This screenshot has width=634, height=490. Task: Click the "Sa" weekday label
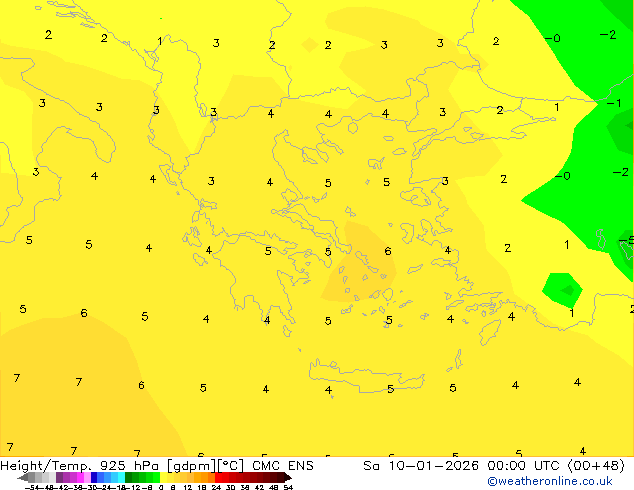371,466
